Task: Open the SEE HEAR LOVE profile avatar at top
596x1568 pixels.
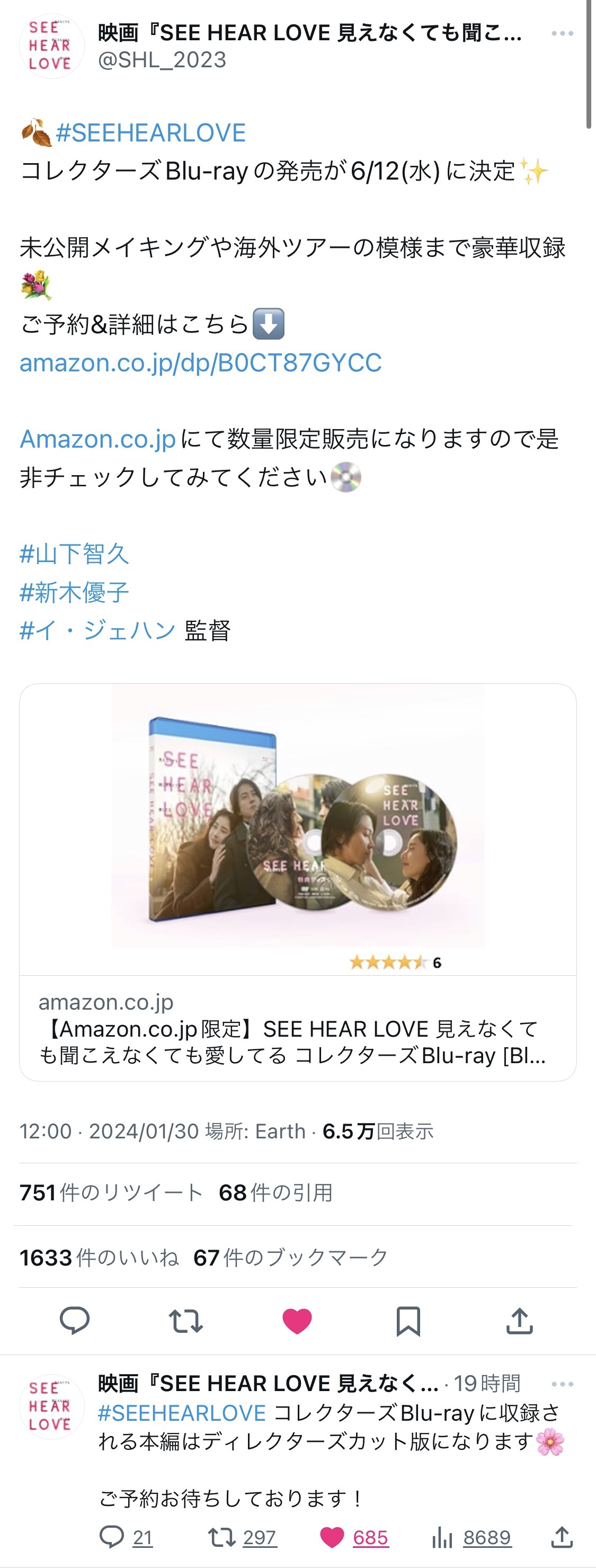Action: pyautogui.click(x=51, y=46)
